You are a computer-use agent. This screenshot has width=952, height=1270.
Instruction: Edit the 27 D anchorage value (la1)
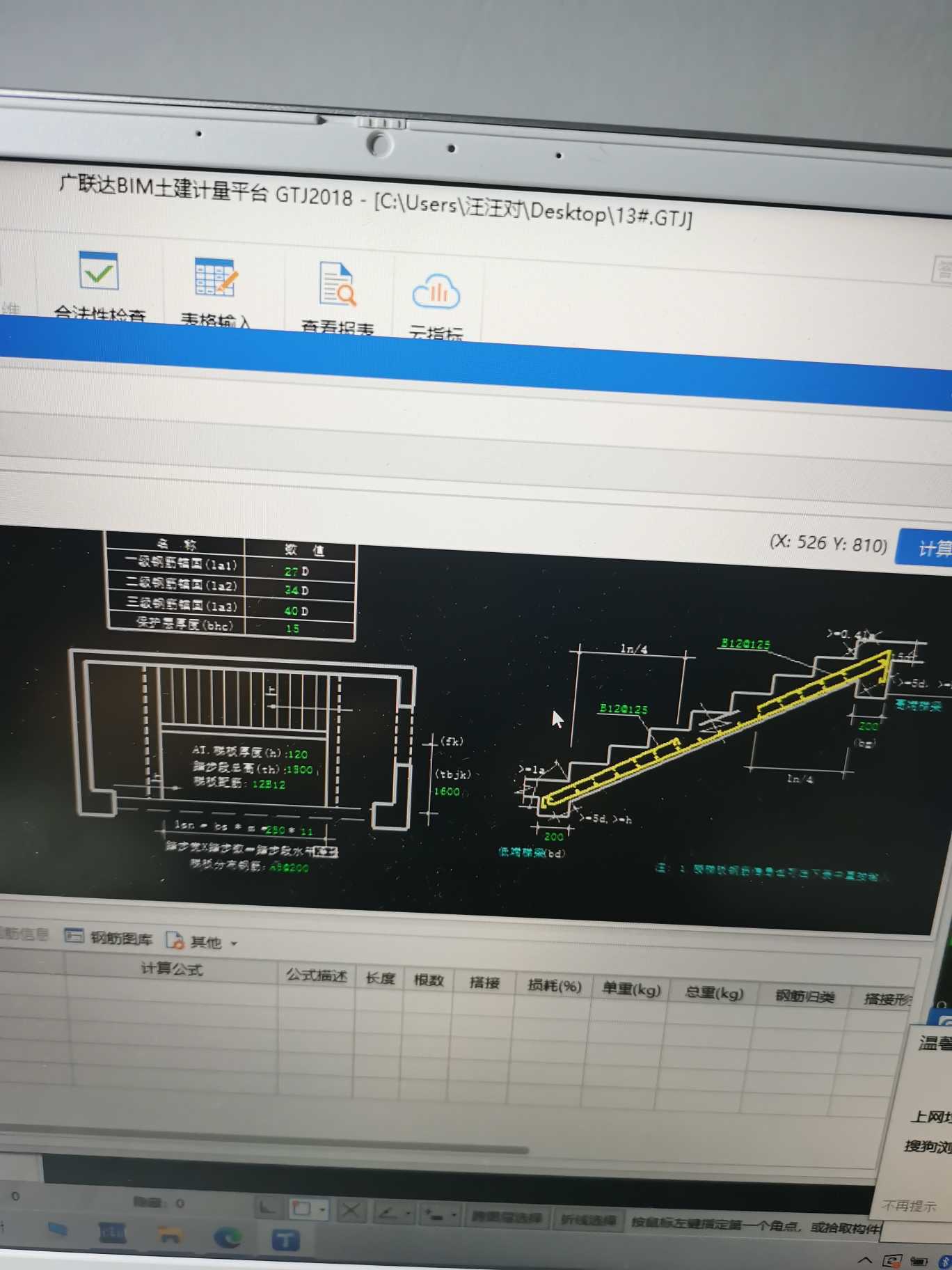point(296,572)
